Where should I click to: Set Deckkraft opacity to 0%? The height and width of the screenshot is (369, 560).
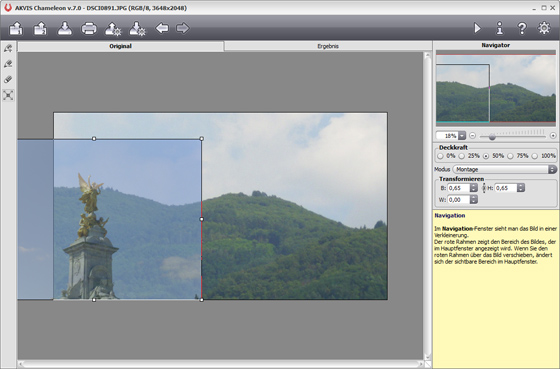click(x=440, y=156)
